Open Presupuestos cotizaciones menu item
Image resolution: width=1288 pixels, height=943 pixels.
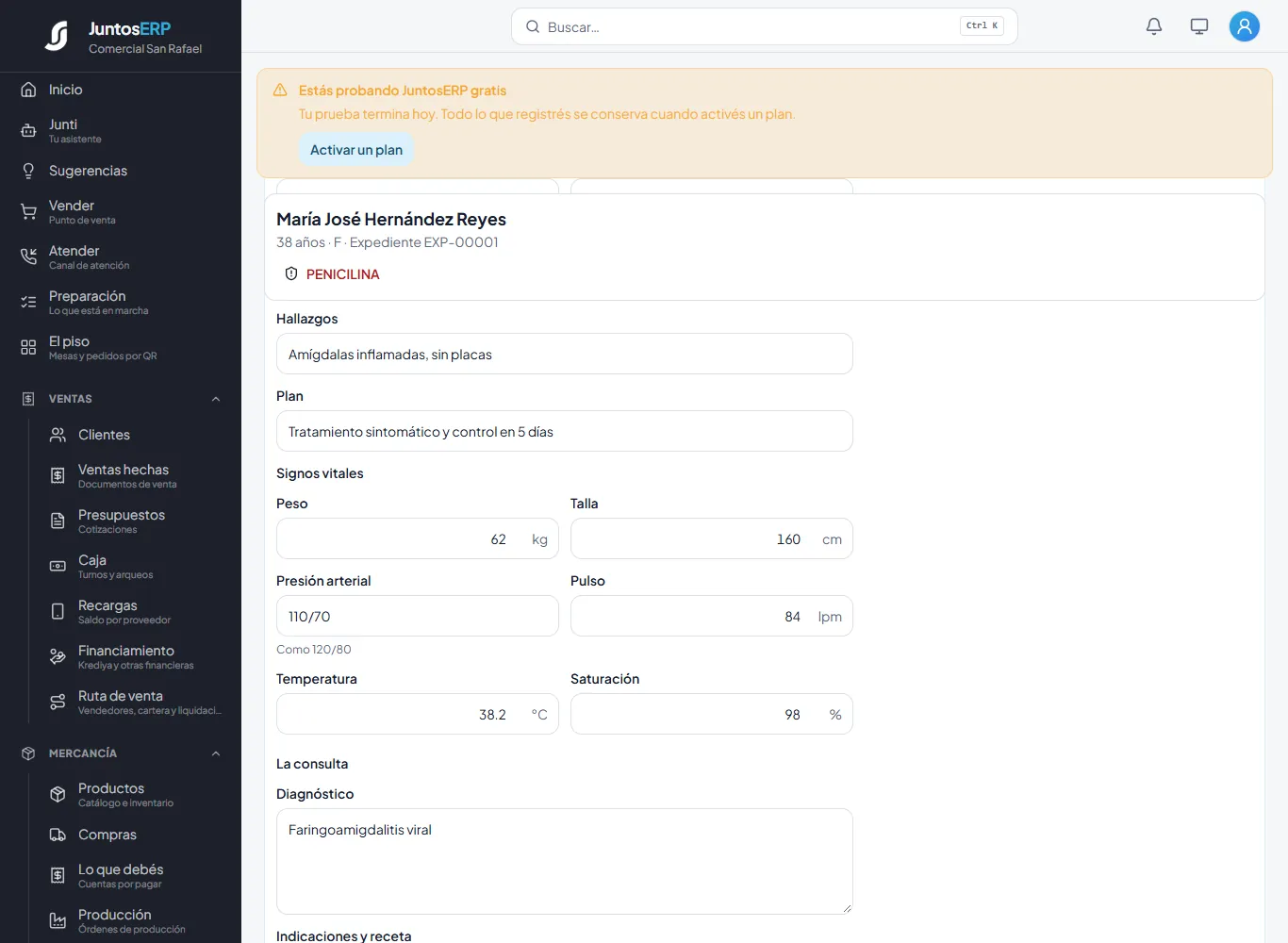click(x=135, y=521)
